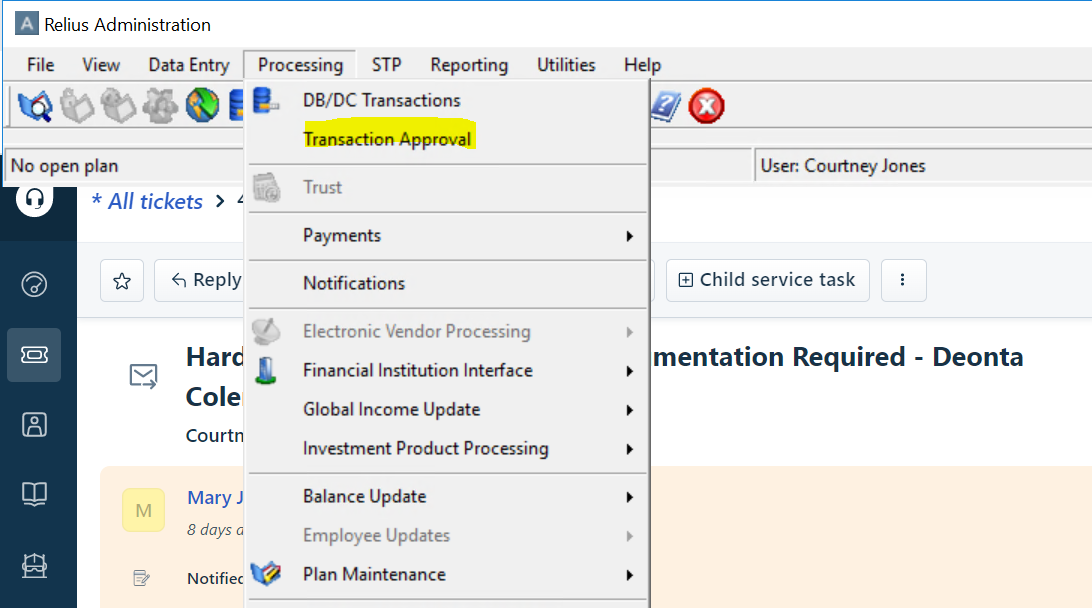Expand the Balance Update submenu arrow
Screen dimensions: 1092x608
pyautogui.click(x=630, y=497)
